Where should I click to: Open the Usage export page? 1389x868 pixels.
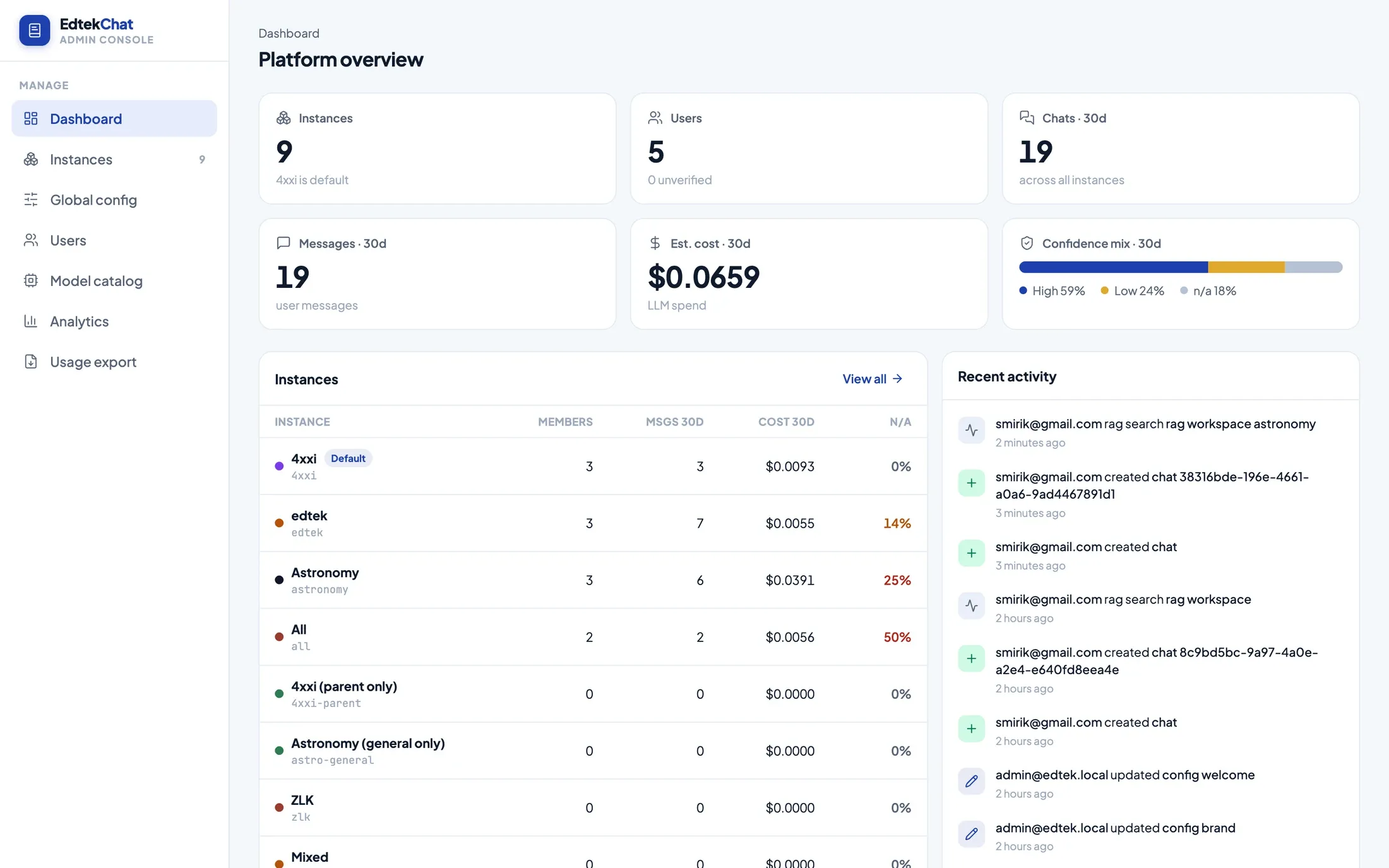click(x=114, y=361)
